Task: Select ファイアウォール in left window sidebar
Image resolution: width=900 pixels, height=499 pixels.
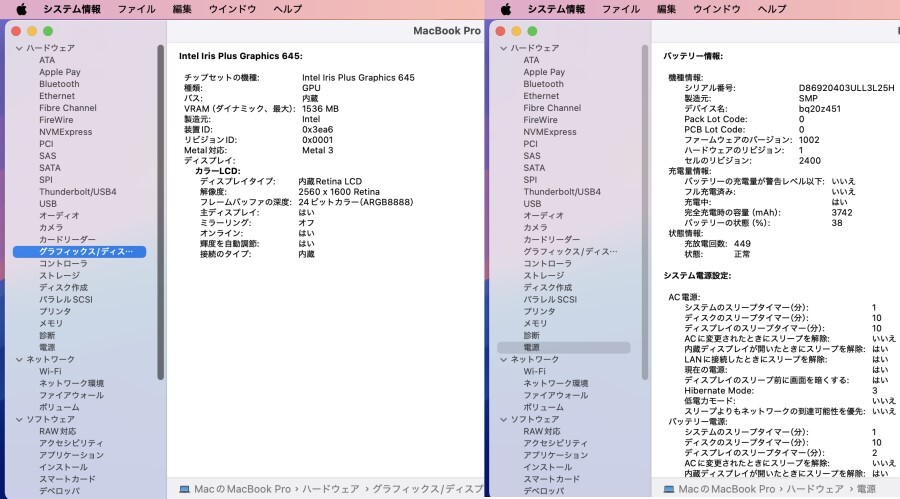Action: click(x=71, y=396)
